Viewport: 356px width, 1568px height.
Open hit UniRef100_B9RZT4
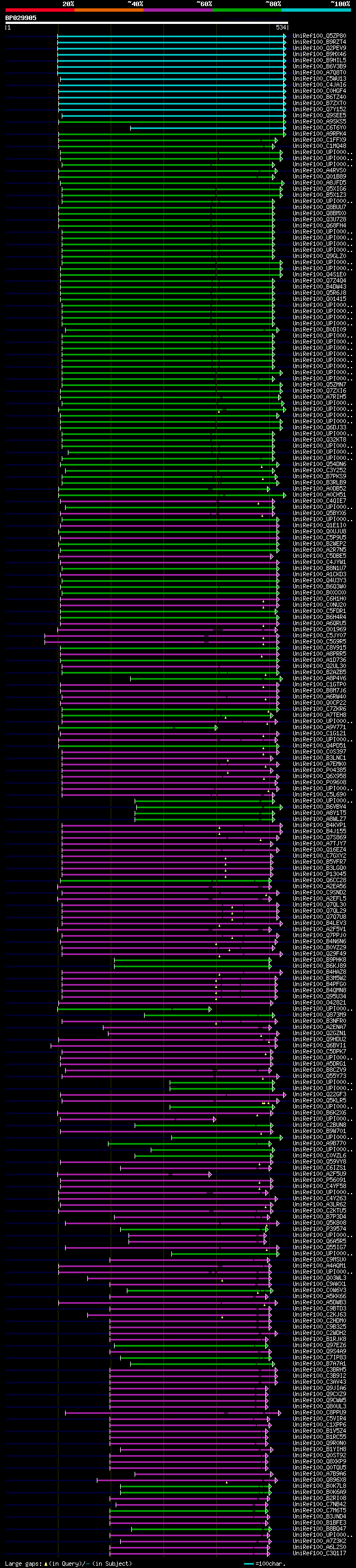(x=319, y=43)
